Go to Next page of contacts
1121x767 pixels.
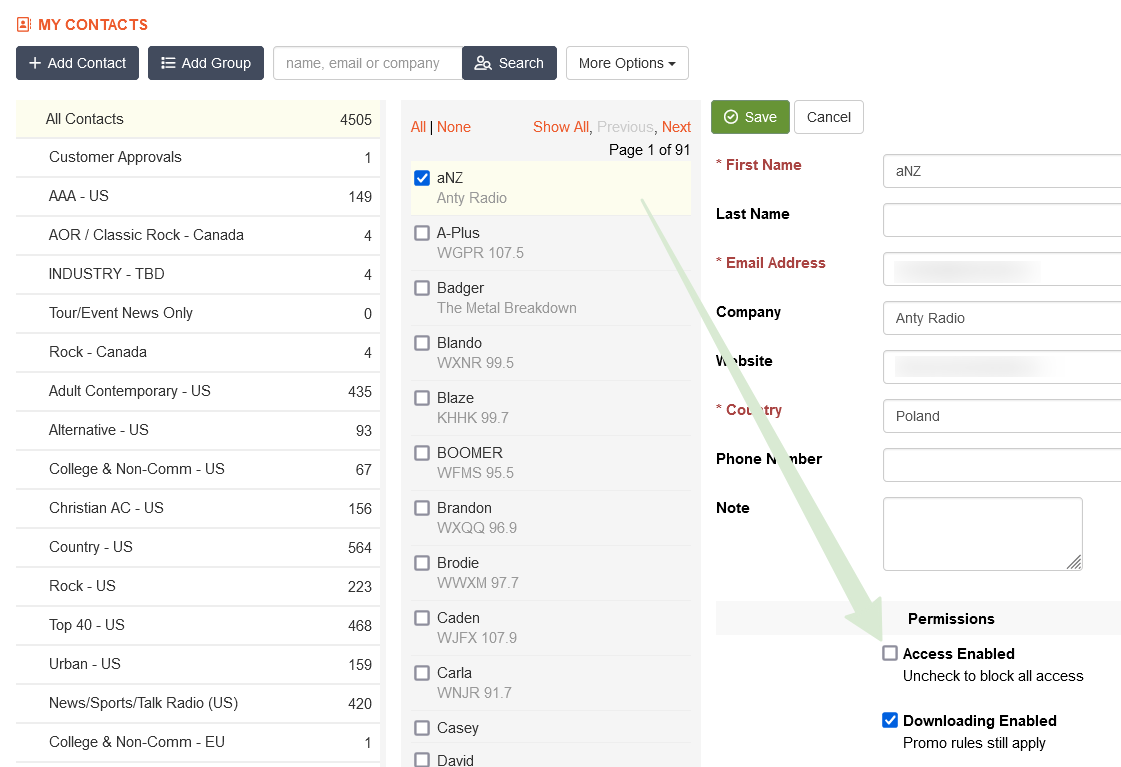pyautogui.click(x=676, y=127)
